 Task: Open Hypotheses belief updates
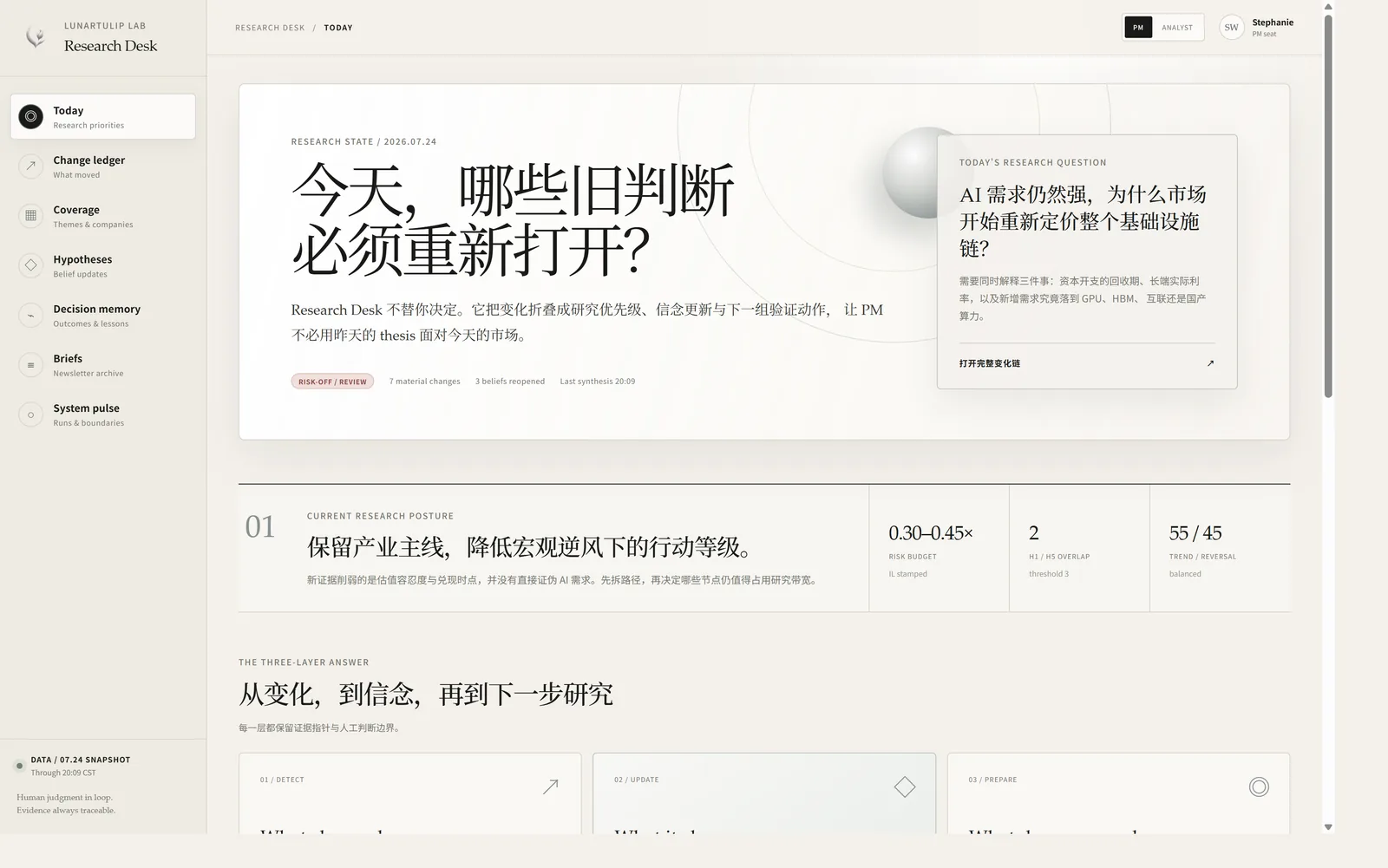103,264
